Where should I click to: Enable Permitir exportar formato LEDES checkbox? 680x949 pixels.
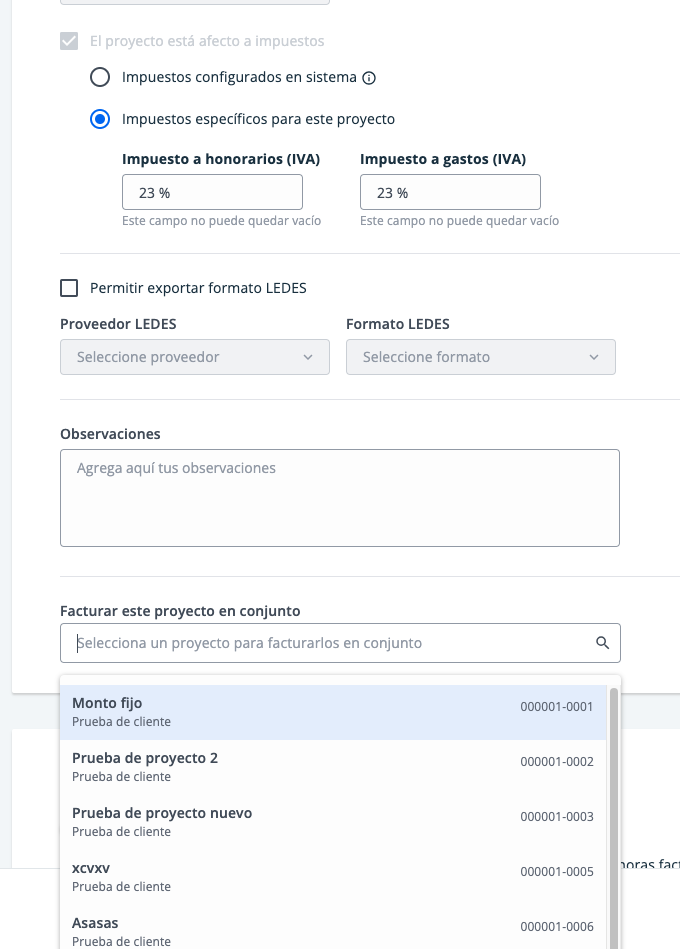pyautogui.click(x=69, y=288)
